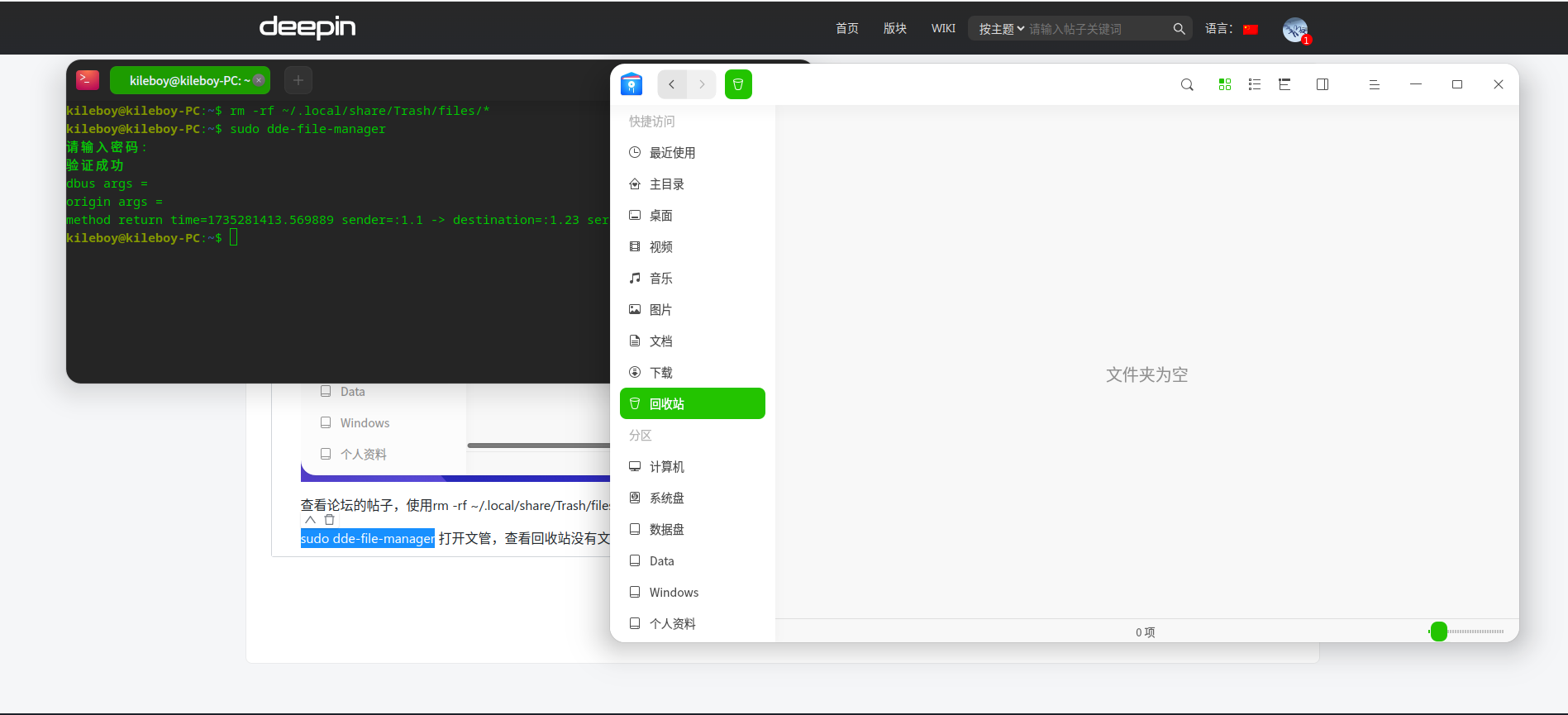
Task: Click the green trash address bar icon
Action: click(738, 84)
